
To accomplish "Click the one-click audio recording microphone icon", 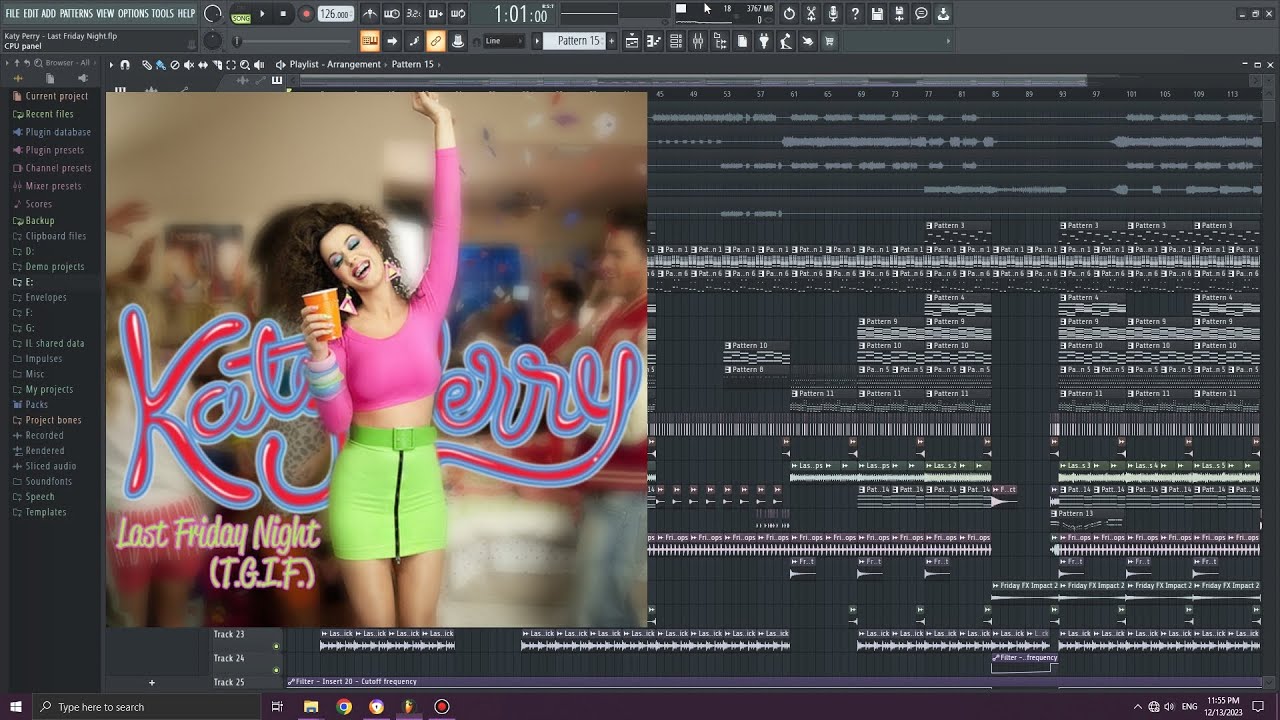I will pos(833,14).
